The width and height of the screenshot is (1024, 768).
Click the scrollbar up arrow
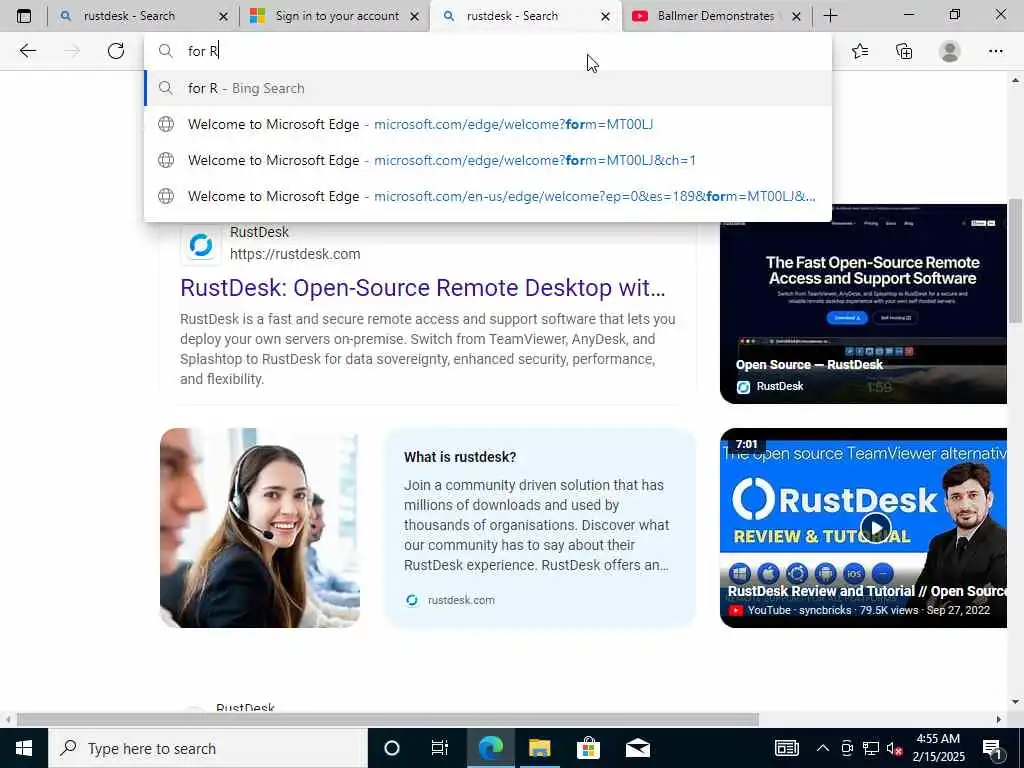(x=1015, y=80)
